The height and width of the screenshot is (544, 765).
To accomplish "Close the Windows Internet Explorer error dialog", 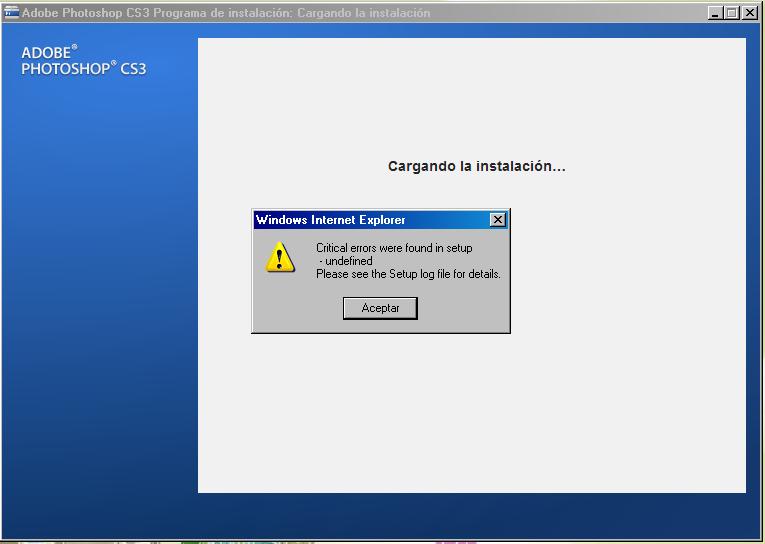I will 497,220.
